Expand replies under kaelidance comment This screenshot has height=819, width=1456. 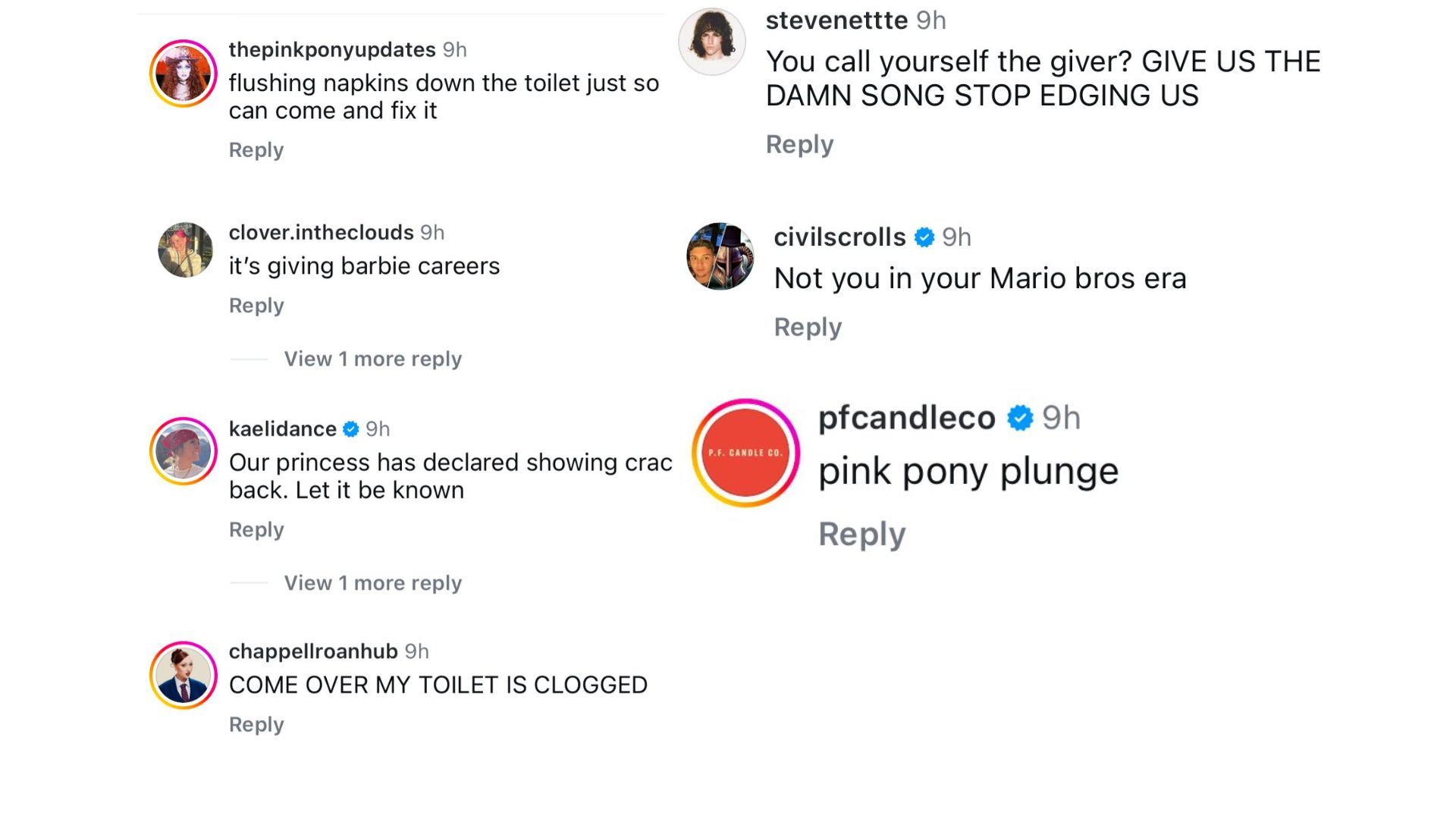372,583
